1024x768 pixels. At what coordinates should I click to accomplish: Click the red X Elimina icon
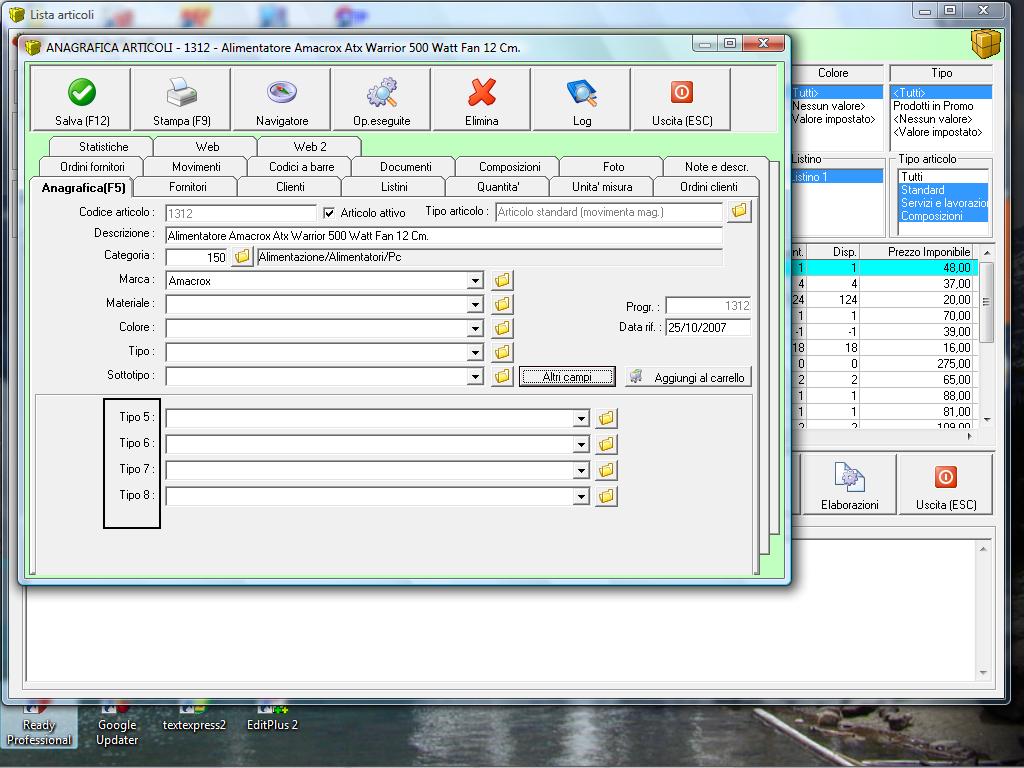tap(482, 94)
